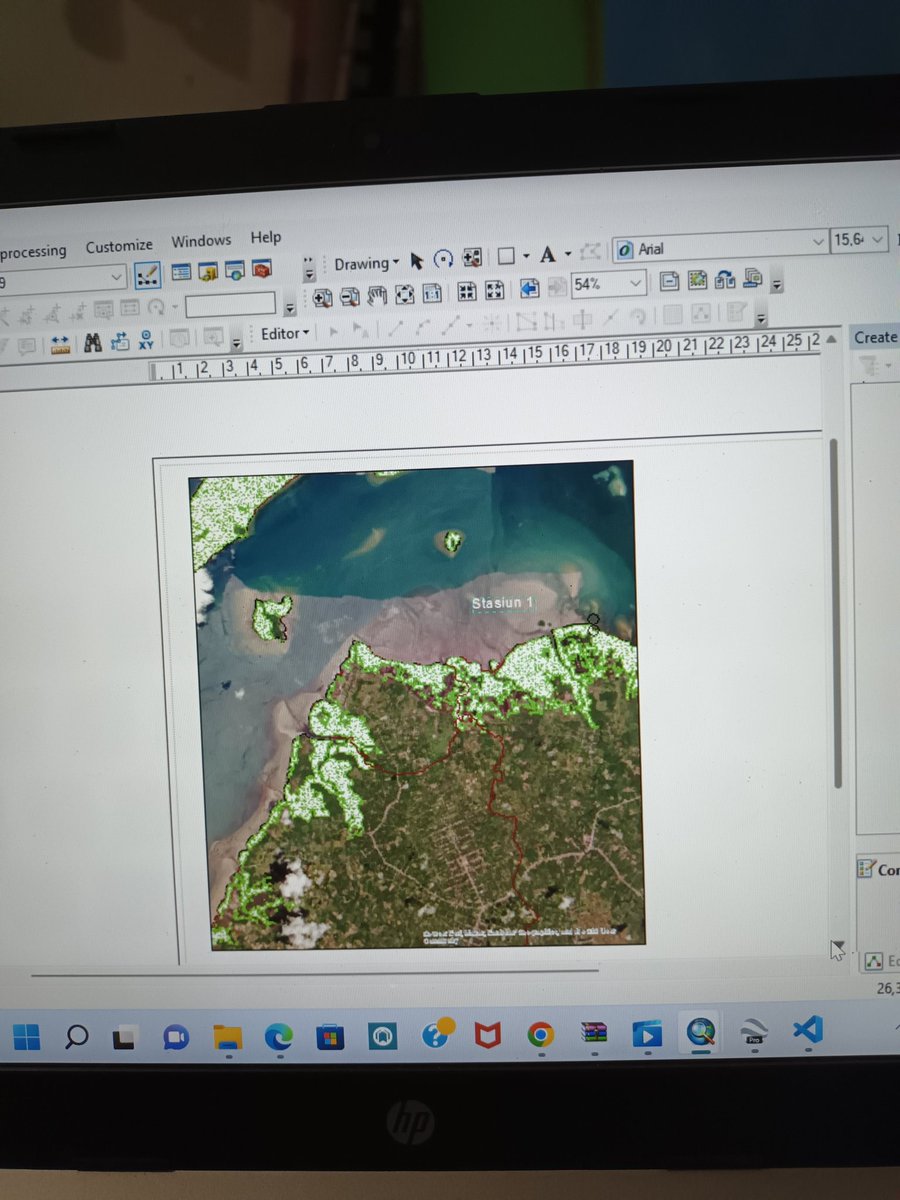Choose the Select Elements arrow tool
900x1200 pixels.
pos(417,260)
